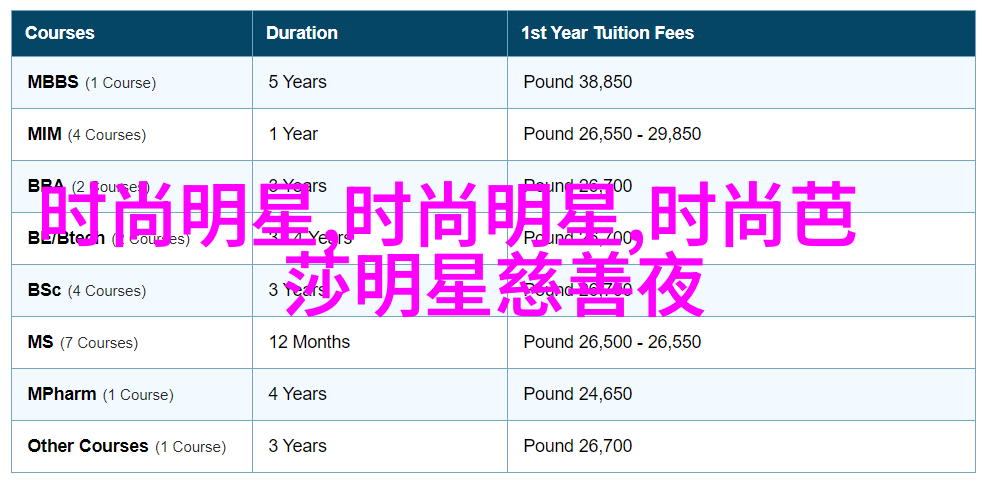Open the MS (7 Courses) entry
The height and width of the screenshot is (483, 984).
coord(82,342)
